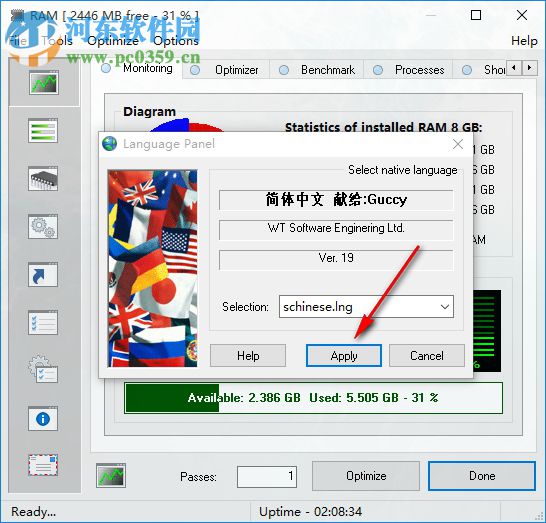Switch to the Processes tab

tap(408, 70)
